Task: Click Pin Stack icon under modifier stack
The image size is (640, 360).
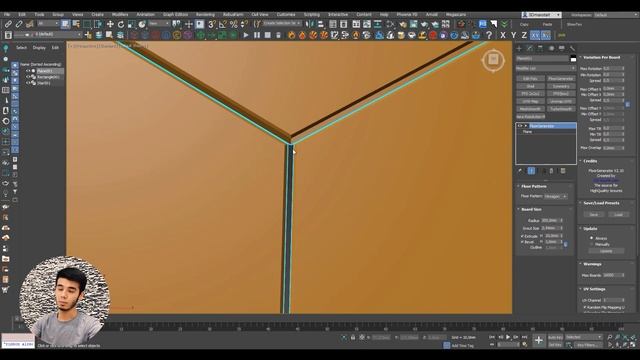Action: pyautogui.click(x=520, y=171)
